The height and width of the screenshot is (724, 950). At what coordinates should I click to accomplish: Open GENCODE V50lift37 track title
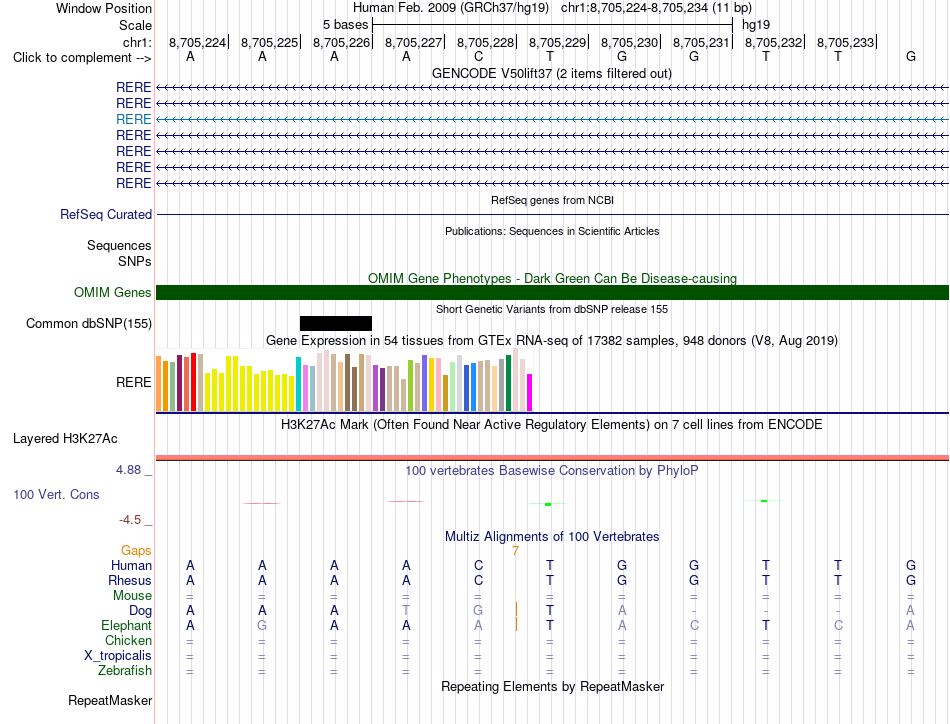[x=551, y=73]
